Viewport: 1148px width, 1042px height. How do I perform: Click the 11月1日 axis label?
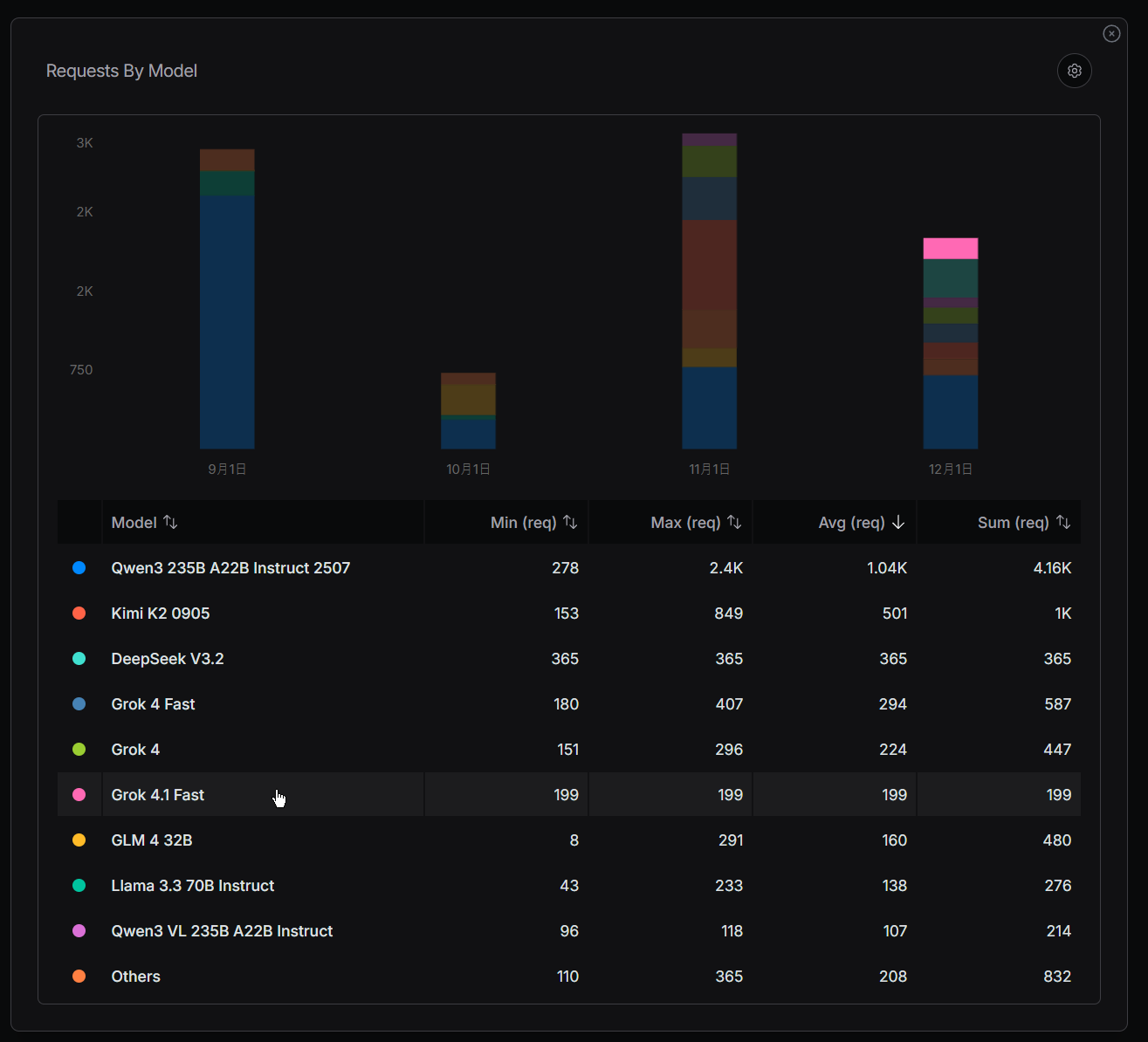[710, 469]
